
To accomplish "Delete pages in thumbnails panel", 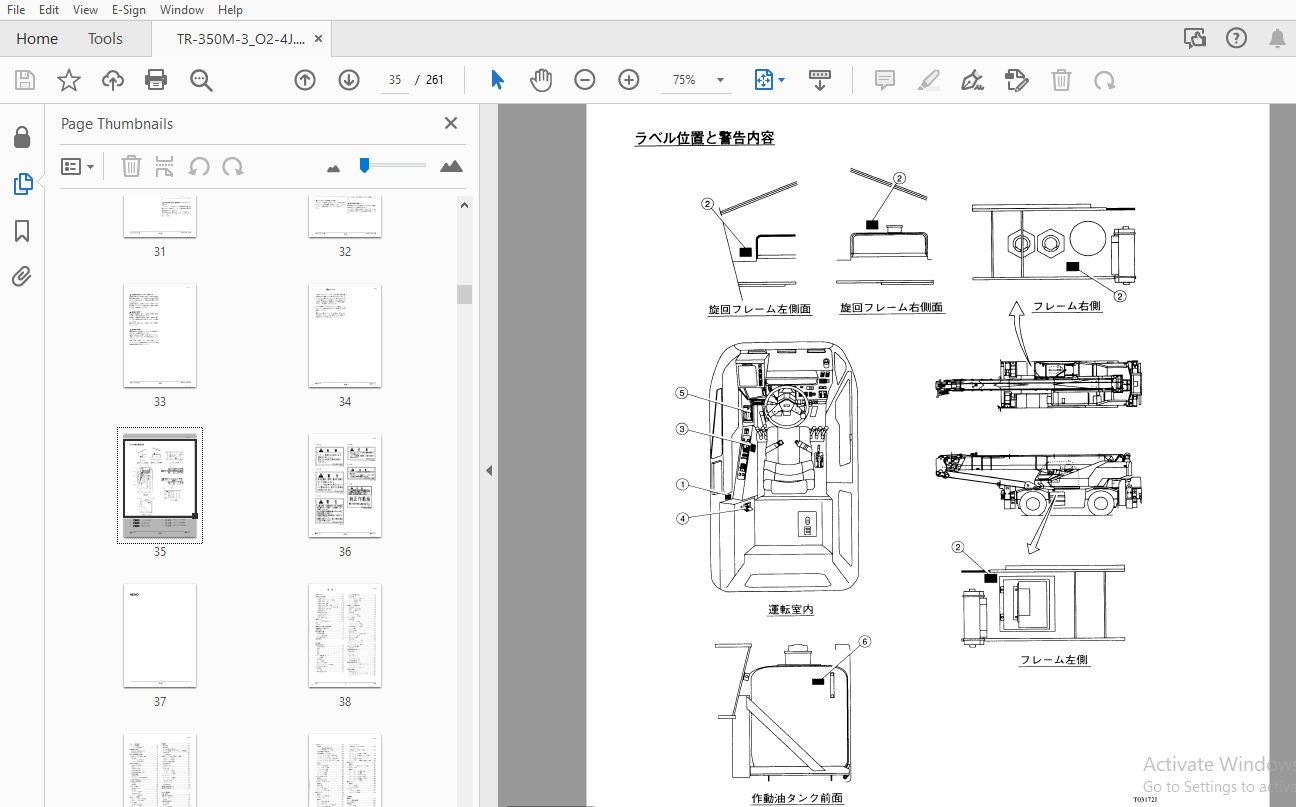I will [131, 166].
